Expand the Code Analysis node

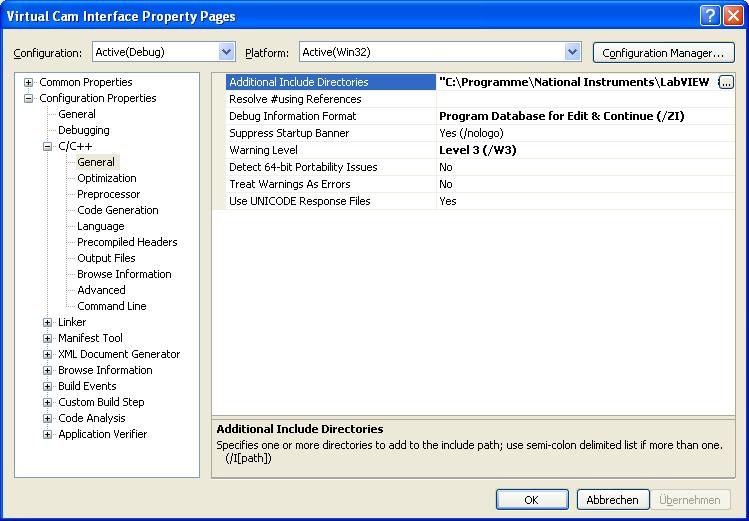click(x=47, y=418)
